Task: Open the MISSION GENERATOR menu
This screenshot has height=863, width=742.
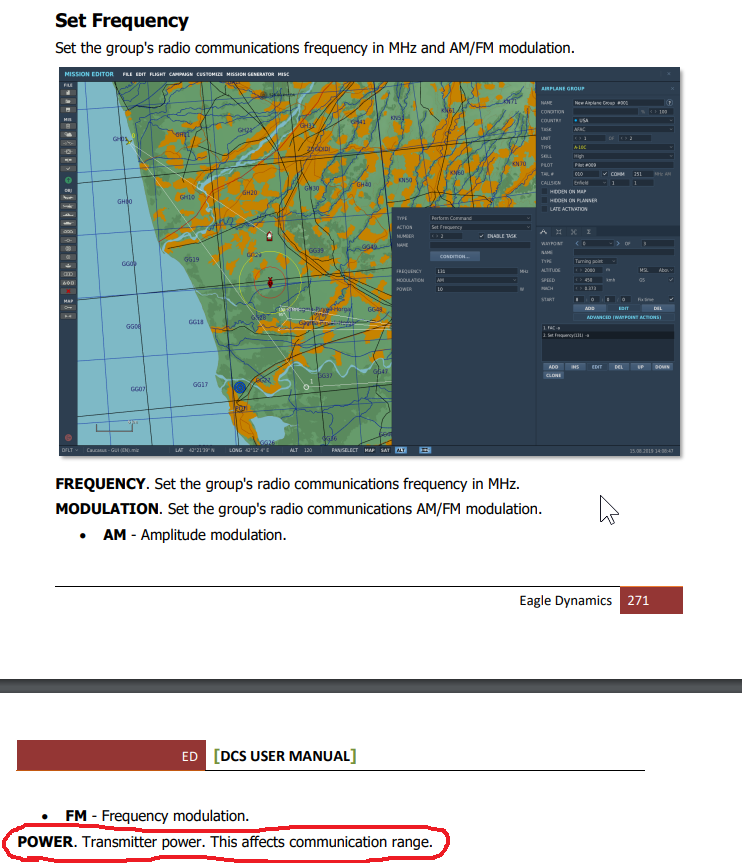Action: coord(250,74)
